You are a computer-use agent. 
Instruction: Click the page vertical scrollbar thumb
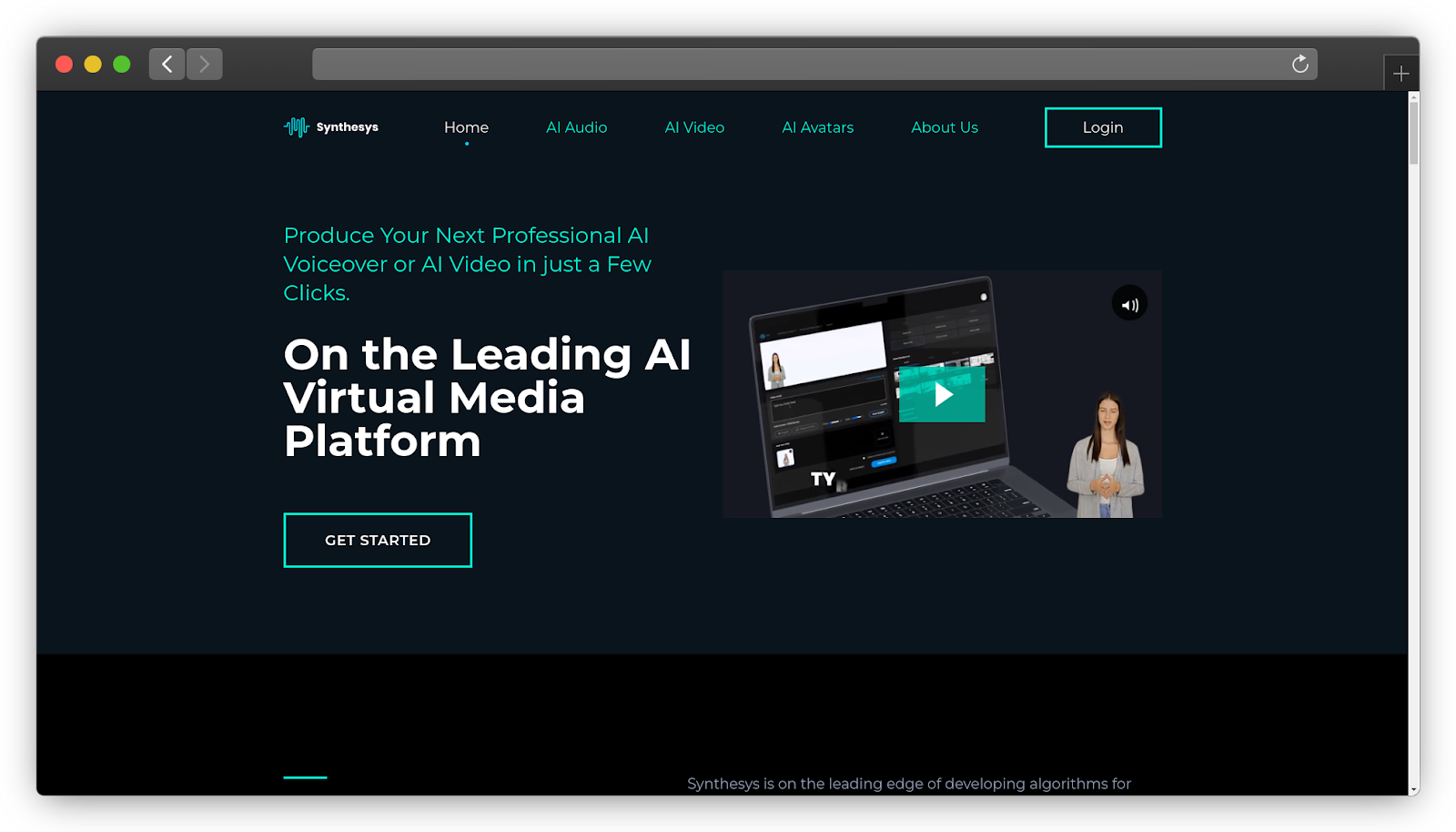point(1413,132)
